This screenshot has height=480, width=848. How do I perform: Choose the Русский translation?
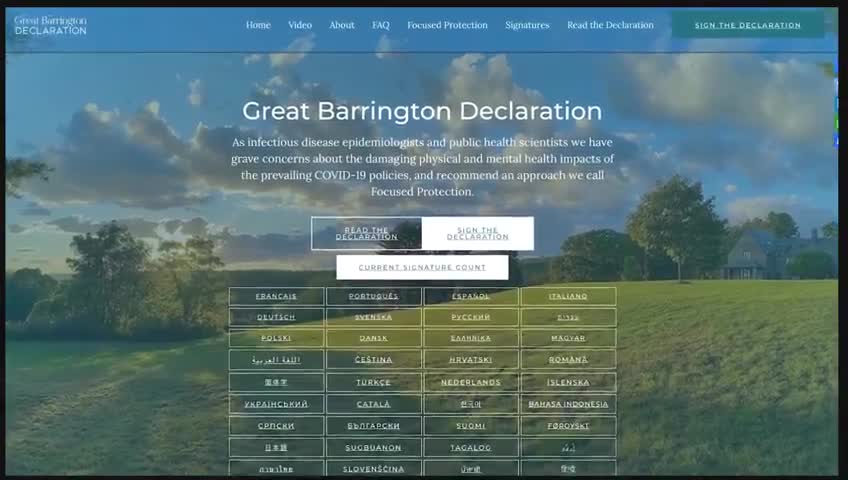click(x=471, y=317)
